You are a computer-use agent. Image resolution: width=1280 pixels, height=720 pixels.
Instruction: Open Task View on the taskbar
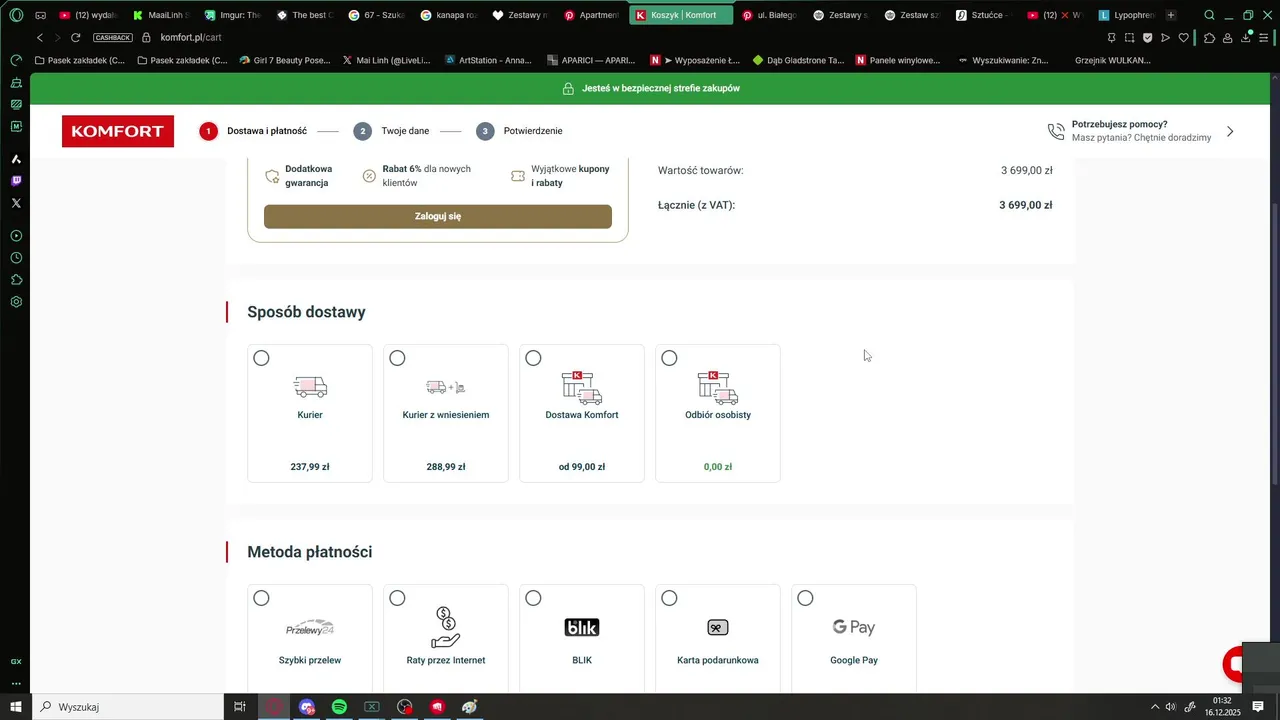[240, 707]
